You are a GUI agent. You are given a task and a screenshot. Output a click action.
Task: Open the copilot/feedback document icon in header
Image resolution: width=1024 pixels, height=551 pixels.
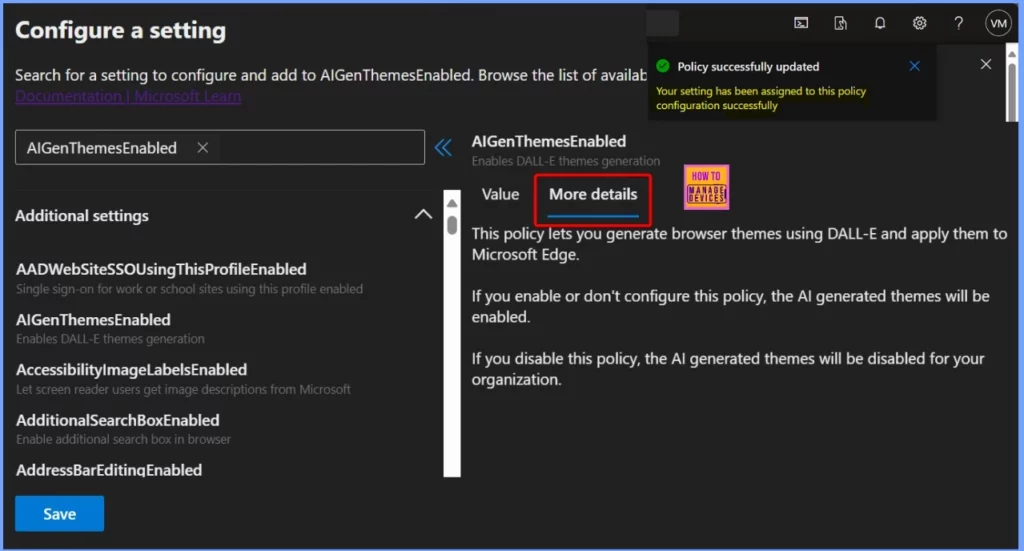pyautogui.click(x=840, y=24)
